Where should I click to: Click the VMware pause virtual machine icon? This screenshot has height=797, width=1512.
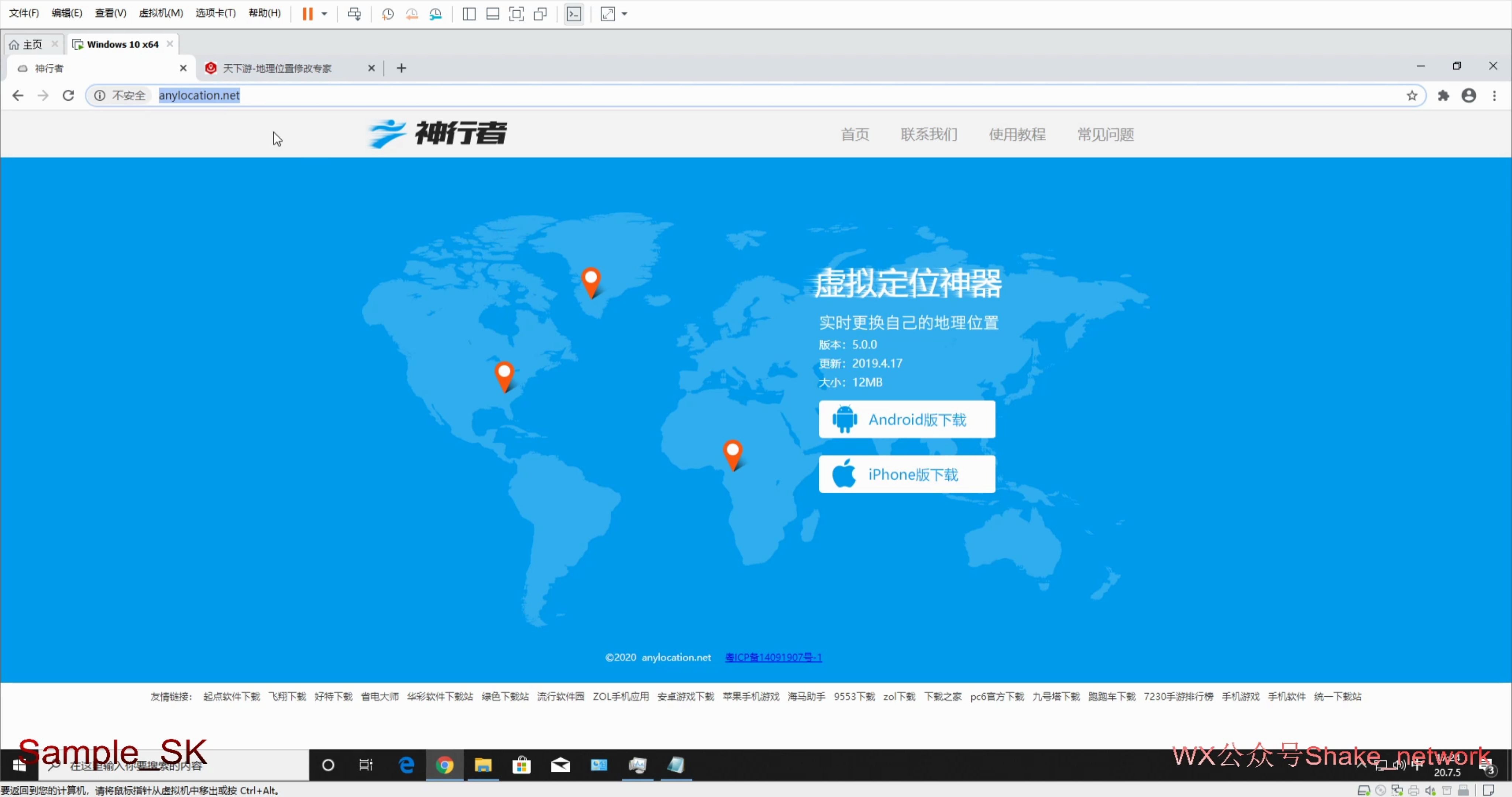click(x=307, y=14)
